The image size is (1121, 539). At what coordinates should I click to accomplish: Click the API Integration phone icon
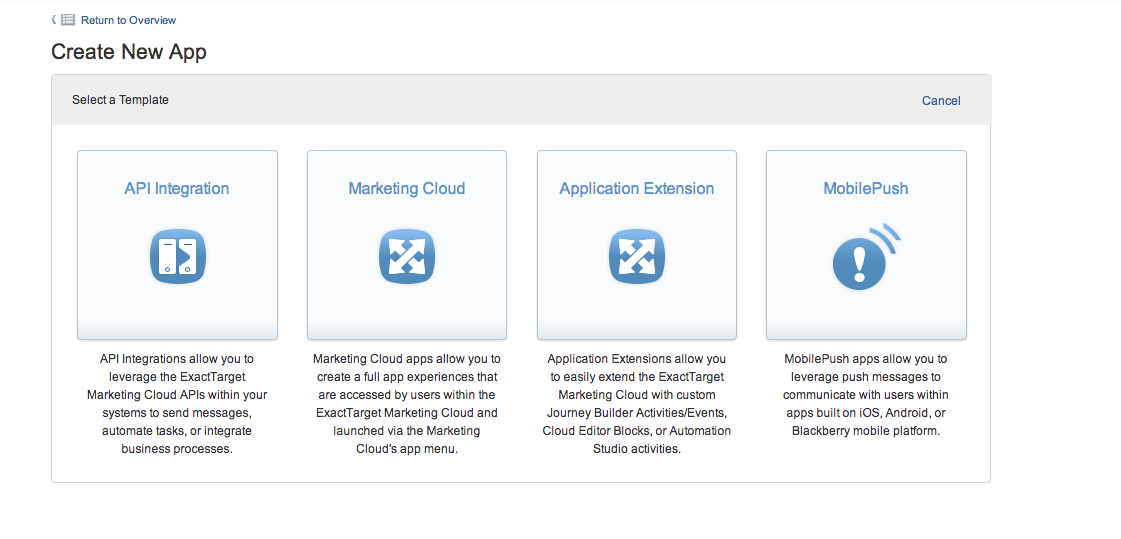(177, 257)
